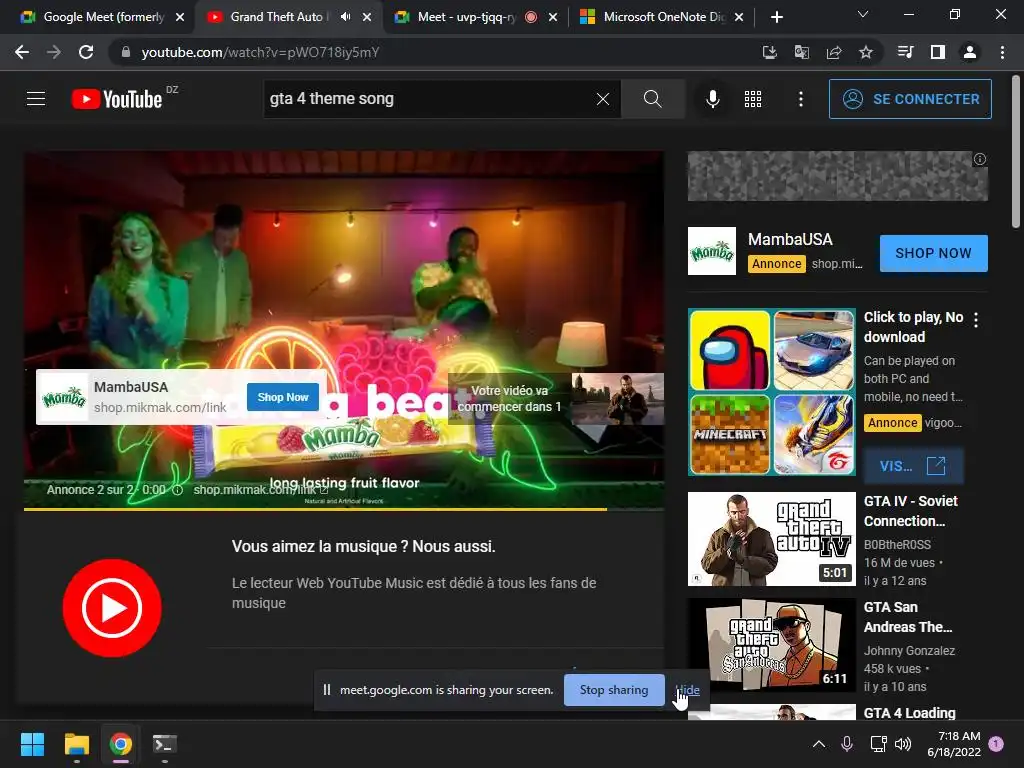Open the Windows Start button
Image resolution: width=1024 pixels, height=768 pixels.
(x=32, y=744)
